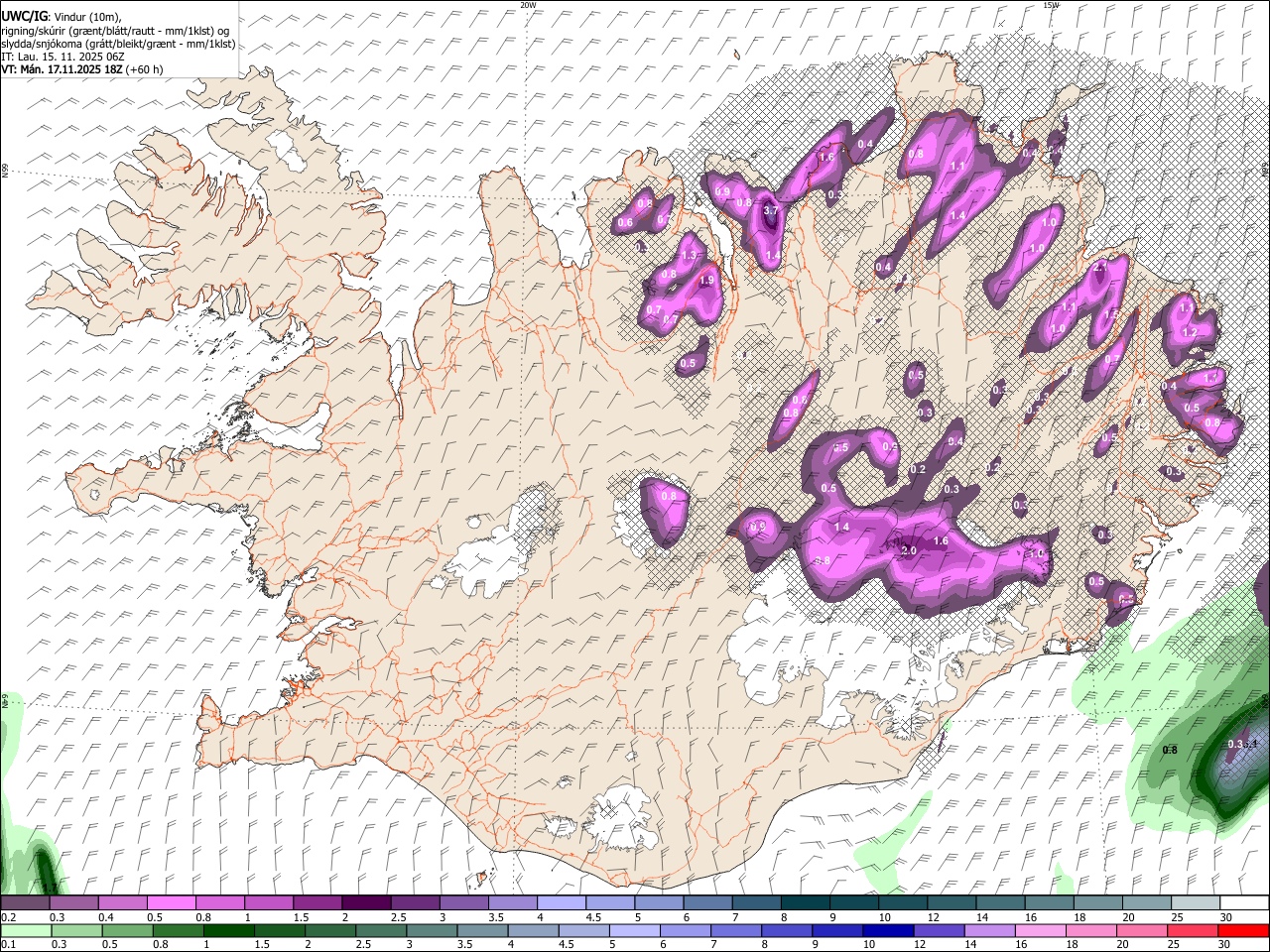1270x952 pixels.
Task: Click the '25' label under the top legend row
Action: point(1176,917)
